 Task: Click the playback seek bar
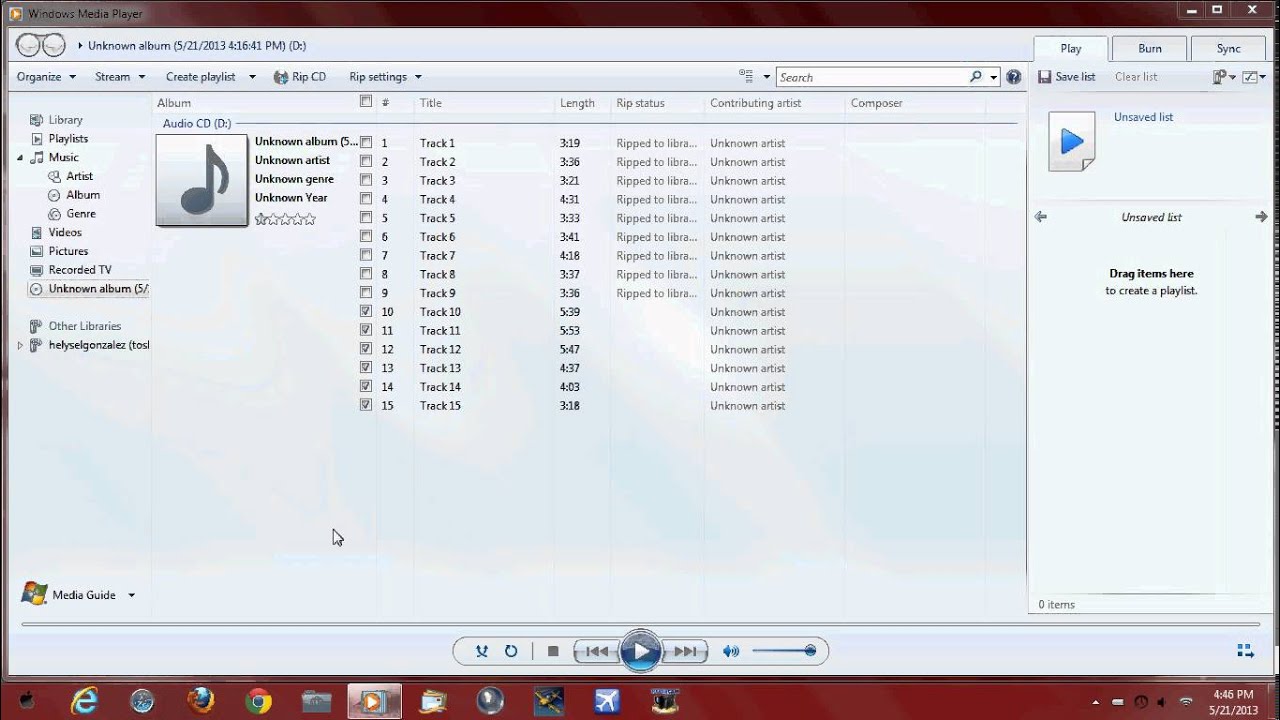(640, 625)
